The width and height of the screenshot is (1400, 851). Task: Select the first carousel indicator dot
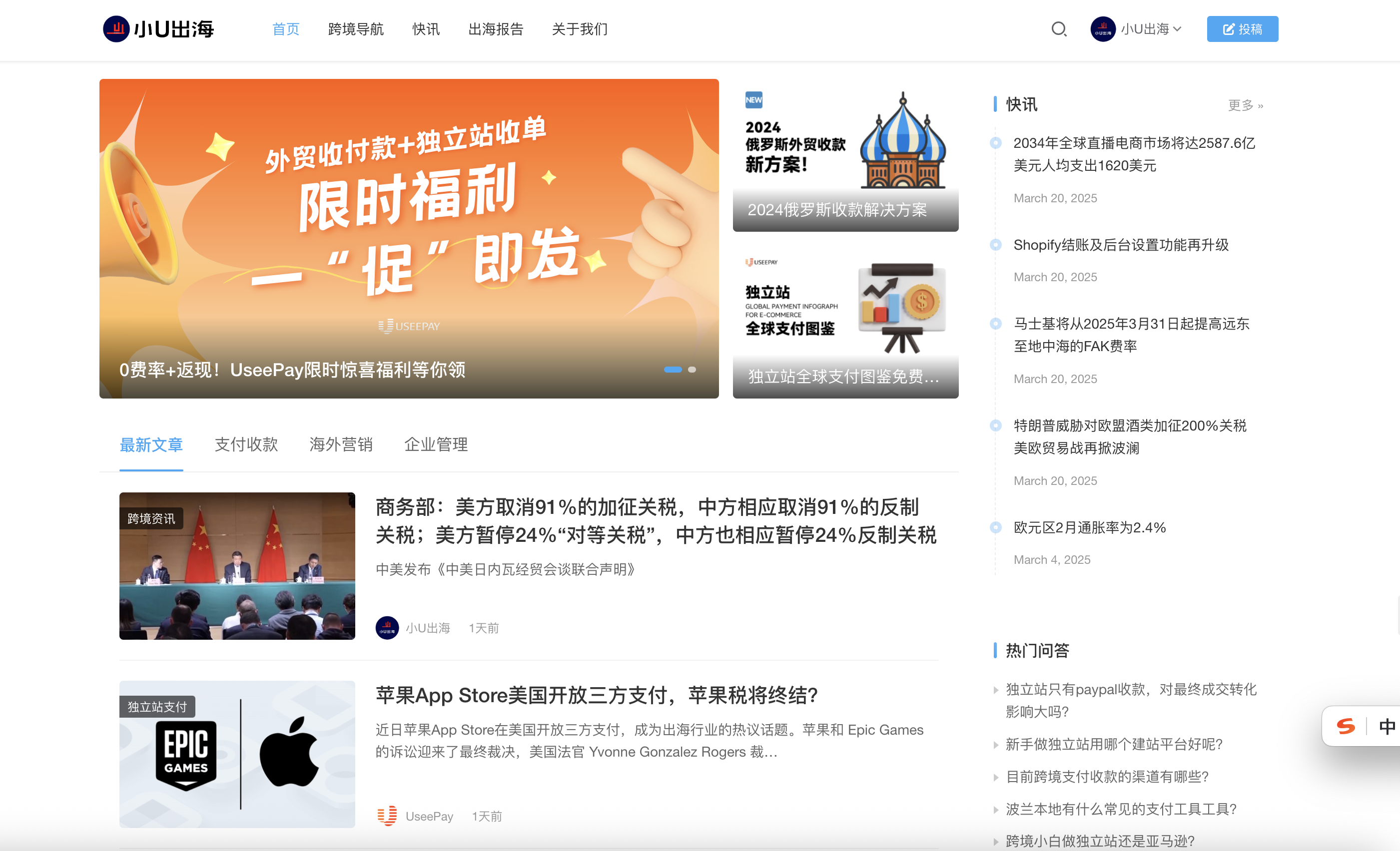click(x=673, y=370)
